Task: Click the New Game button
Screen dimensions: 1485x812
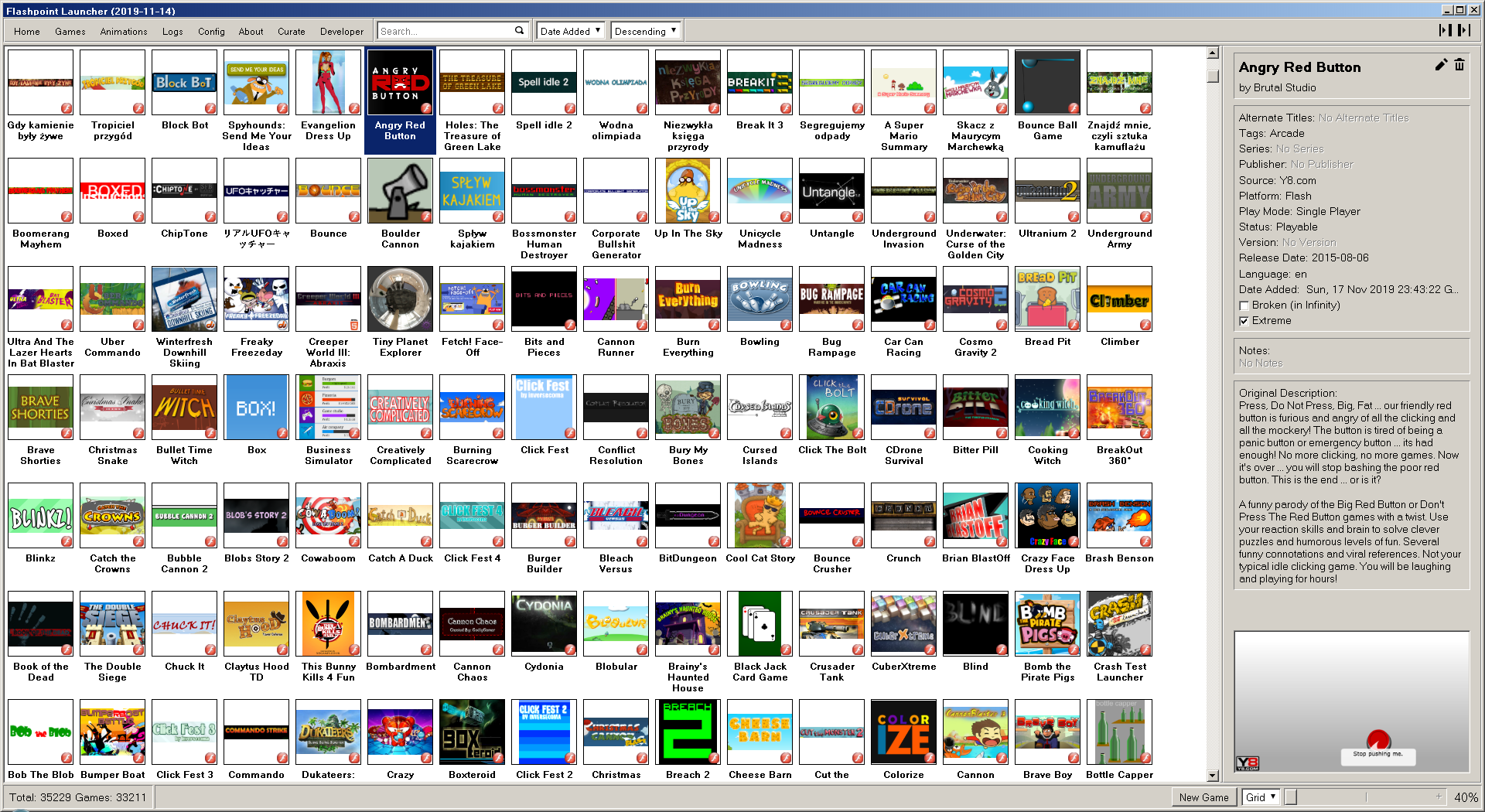Action: coord(1203,797)
